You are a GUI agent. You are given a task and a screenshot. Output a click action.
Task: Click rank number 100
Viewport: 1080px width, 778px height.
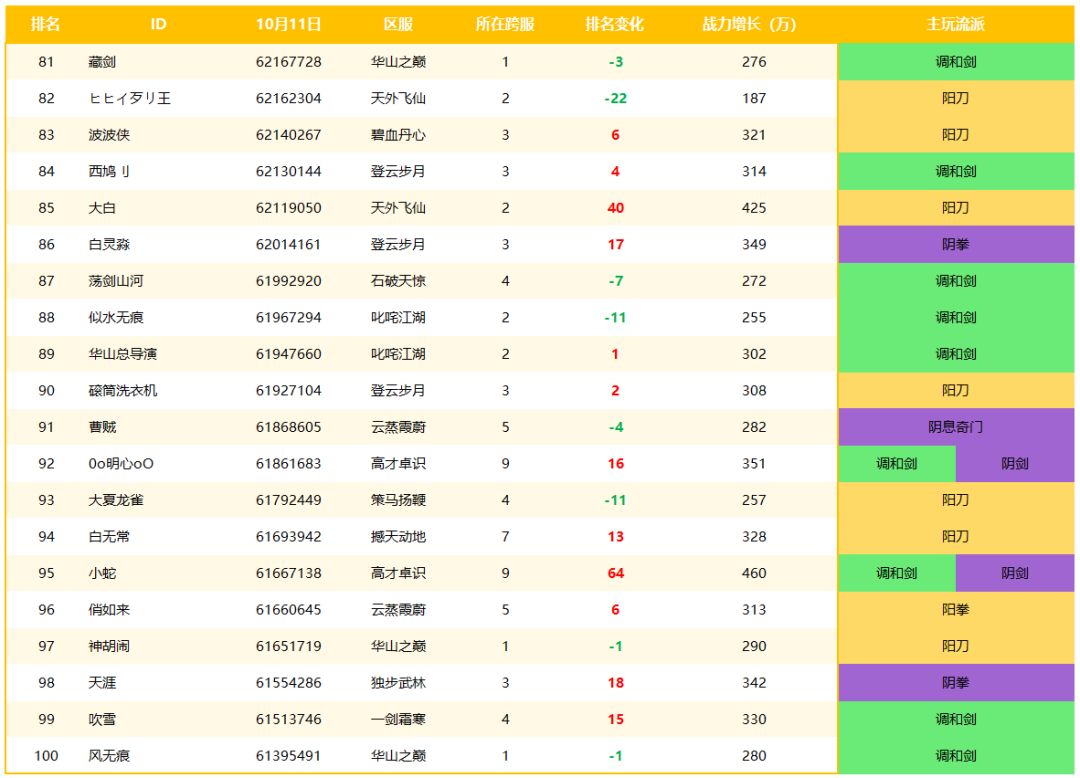click(x=46, y=755)
